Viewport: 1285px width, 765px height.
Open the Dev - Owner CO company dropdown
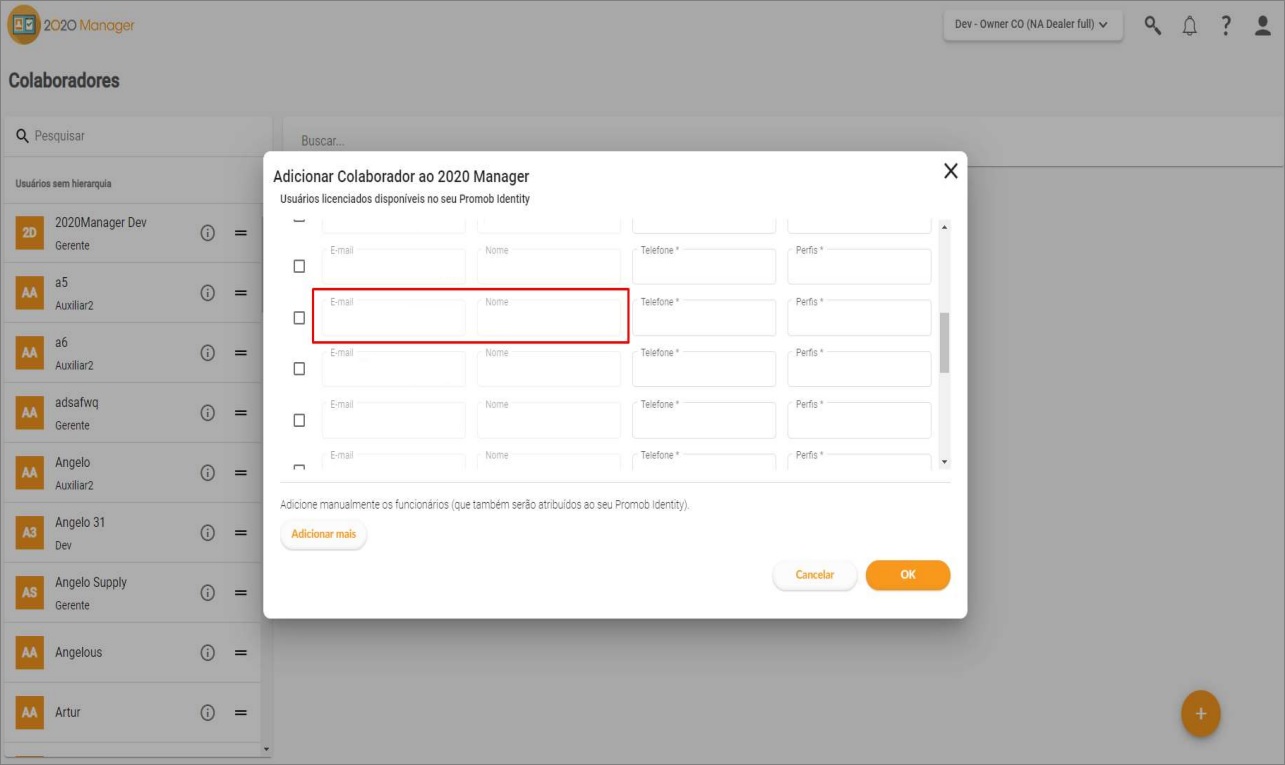pos(1033,25)
